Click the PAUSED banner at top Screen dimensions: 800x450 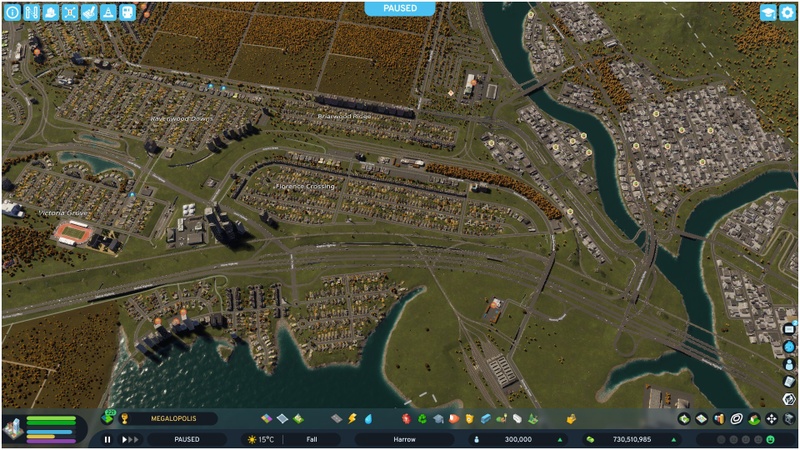click(x=400, y=8)
